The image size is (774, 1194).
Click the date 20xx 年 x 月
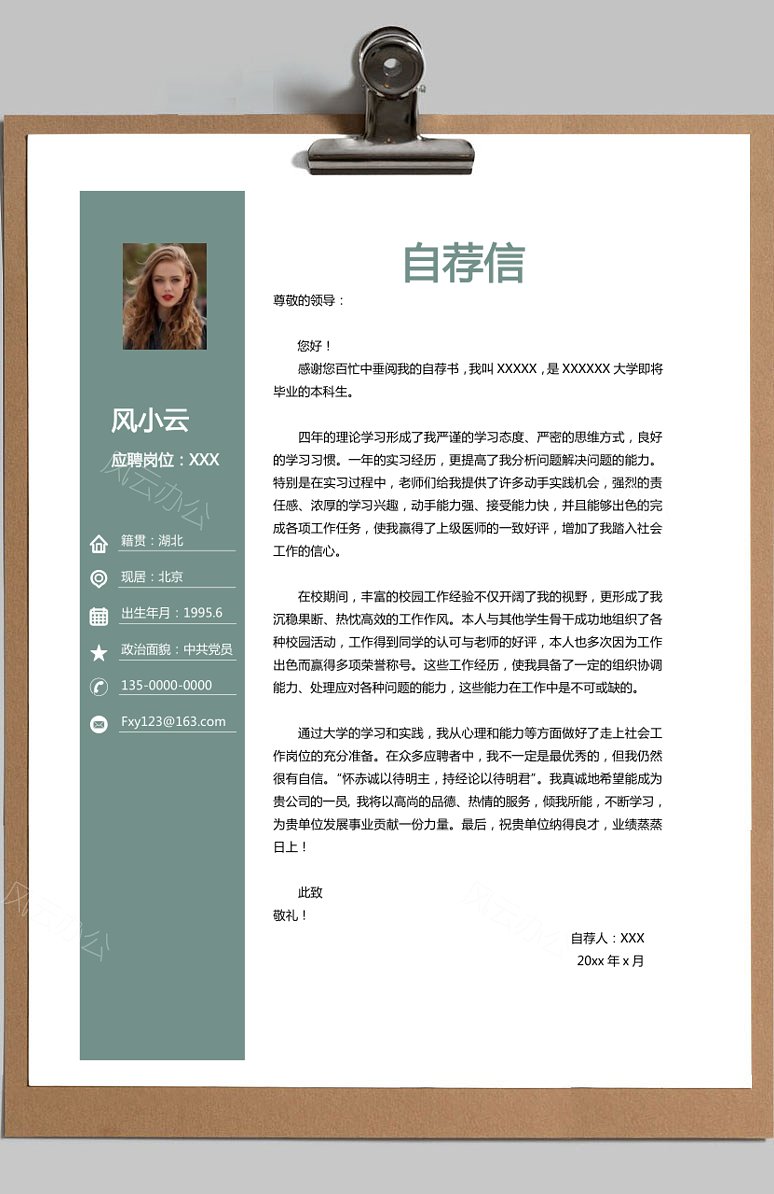pyautogui.click(x=610, y=960)
